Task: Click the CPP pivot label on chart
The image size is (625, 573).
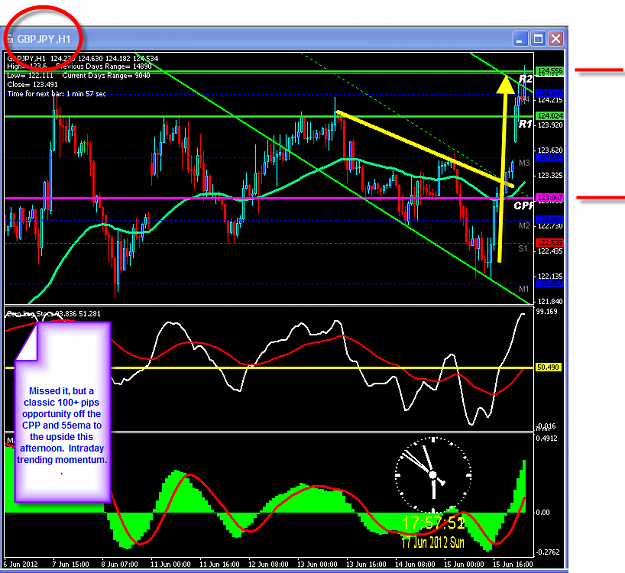Action: tap(523, 206)
